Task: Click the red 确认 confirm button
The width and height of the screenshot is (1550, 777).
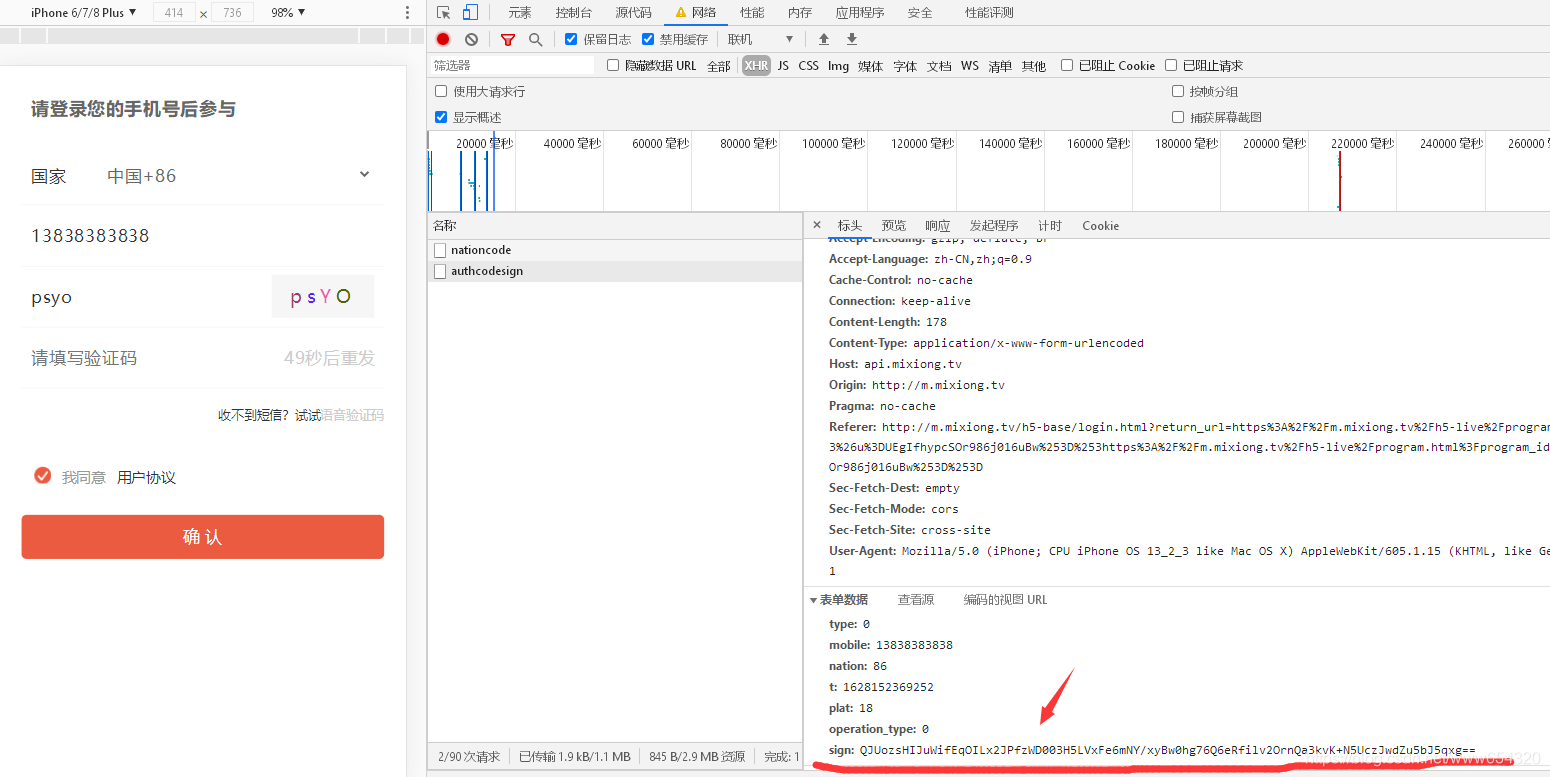Action: pyautogui.click(x=202, y=537)
